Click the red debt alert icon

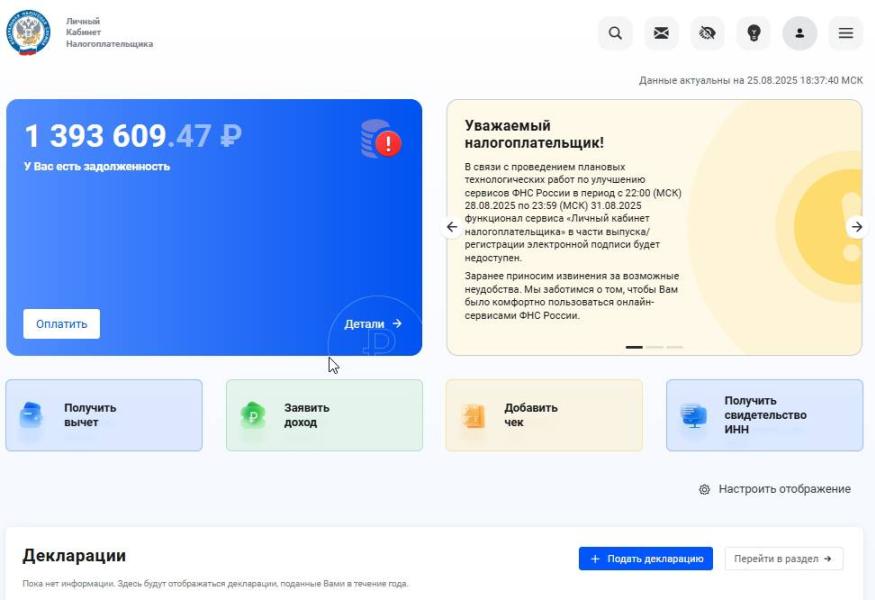tap(388, 143)
